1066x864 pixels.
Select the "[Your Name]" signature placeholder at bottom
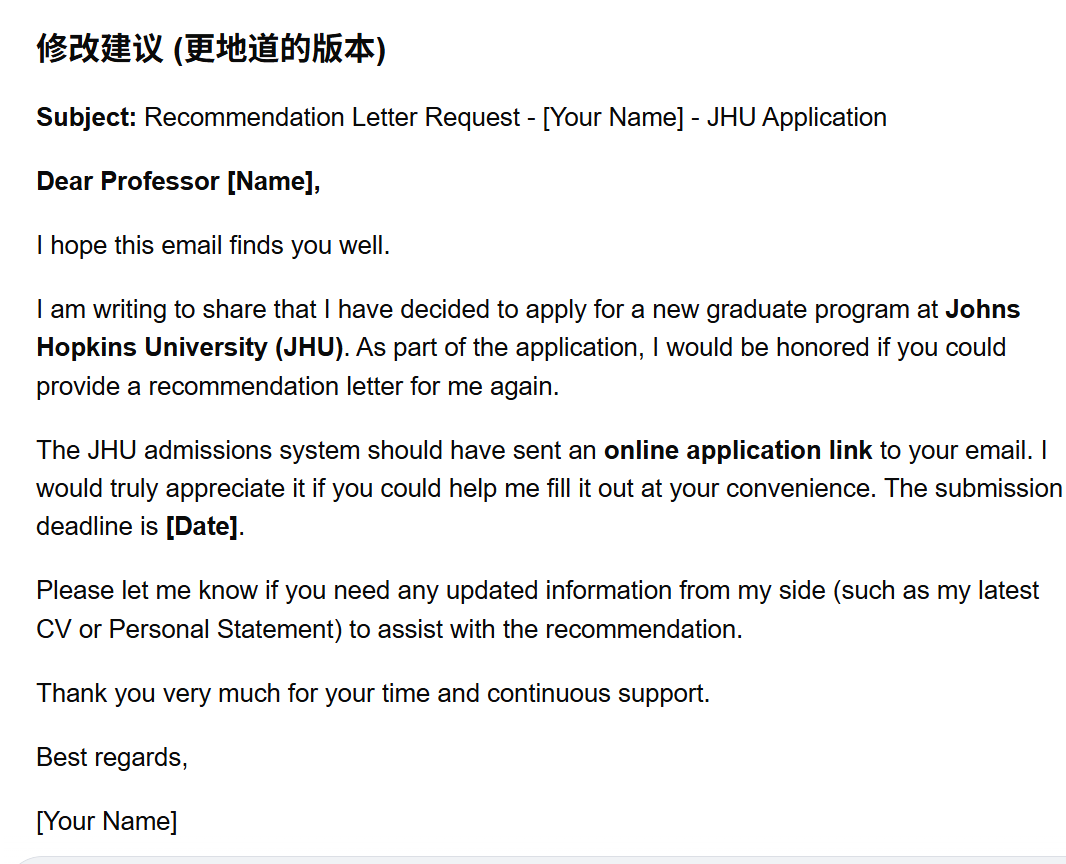(x=107, y=821)
